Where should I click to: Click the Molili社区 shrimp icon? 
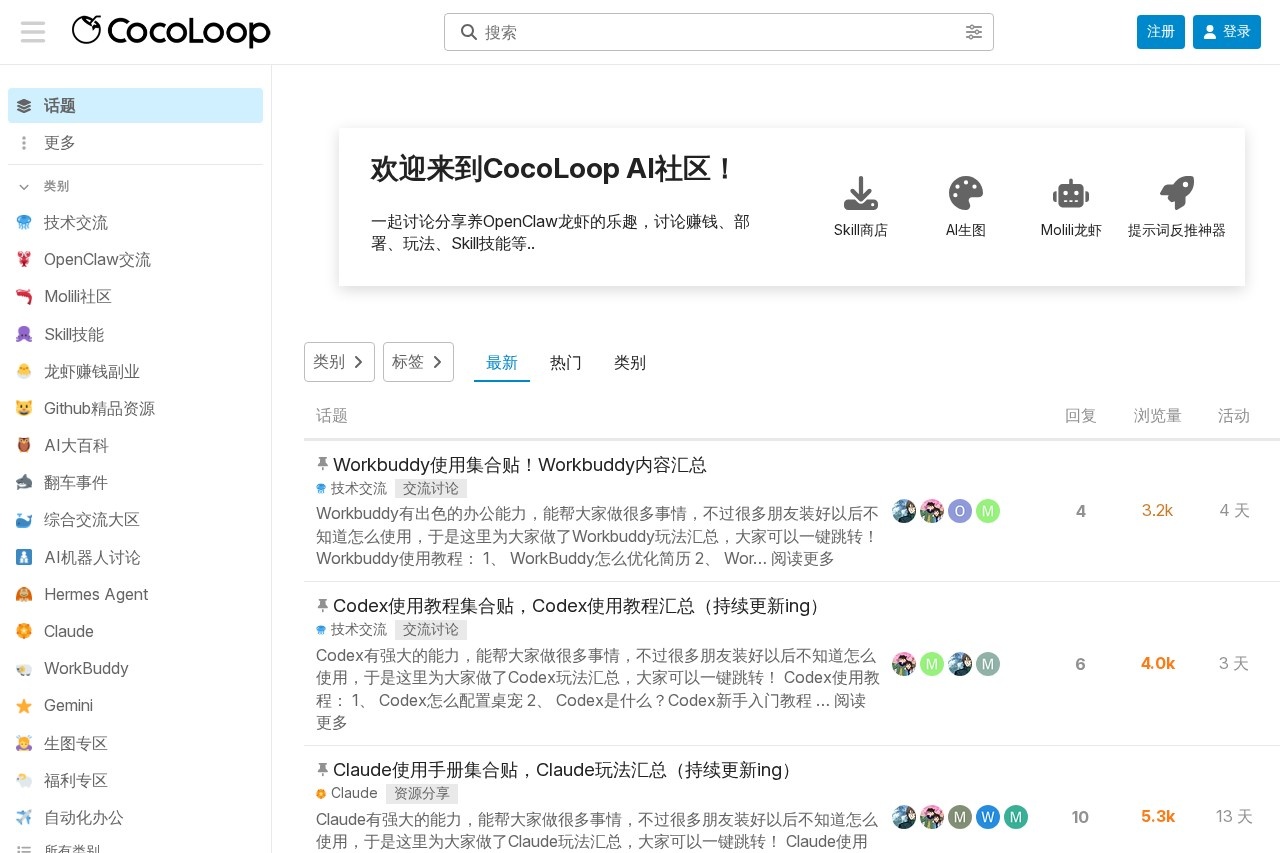tap(24, 297)
